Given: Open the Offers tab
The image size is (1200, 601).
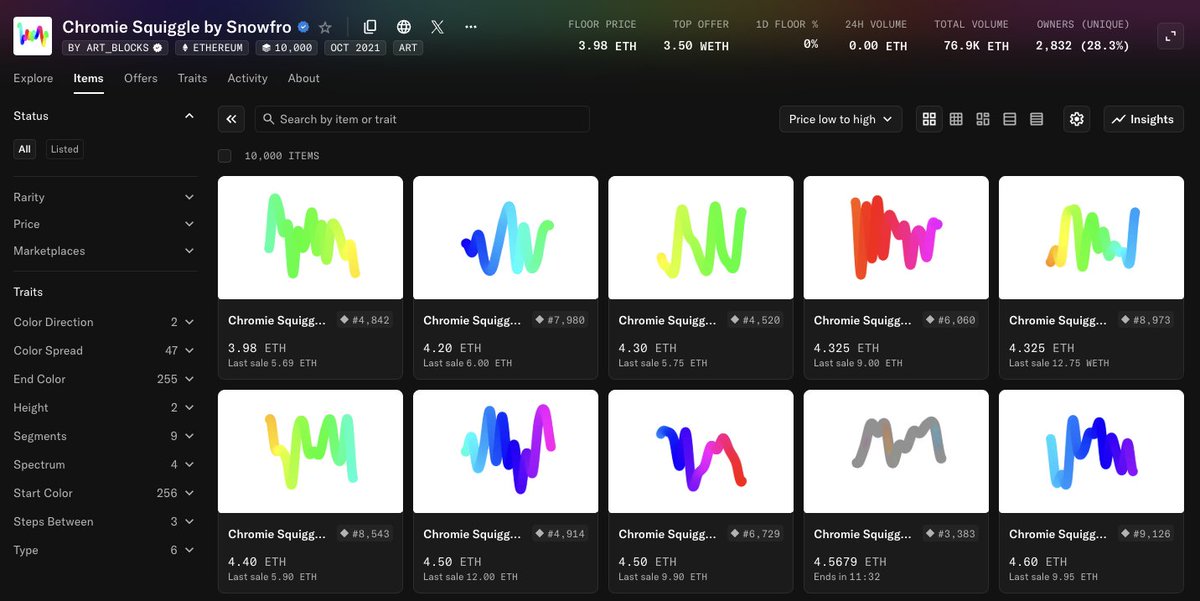Looking at the screenshot, I should coord(141,78).
